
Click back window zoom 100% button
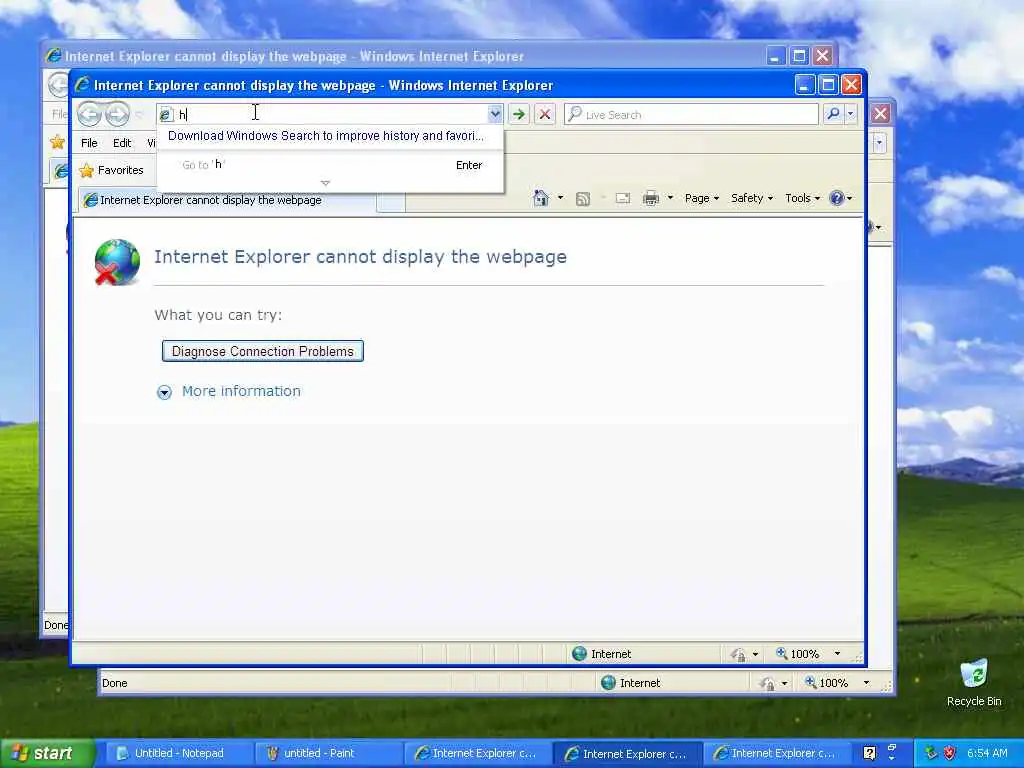[826, 682]
